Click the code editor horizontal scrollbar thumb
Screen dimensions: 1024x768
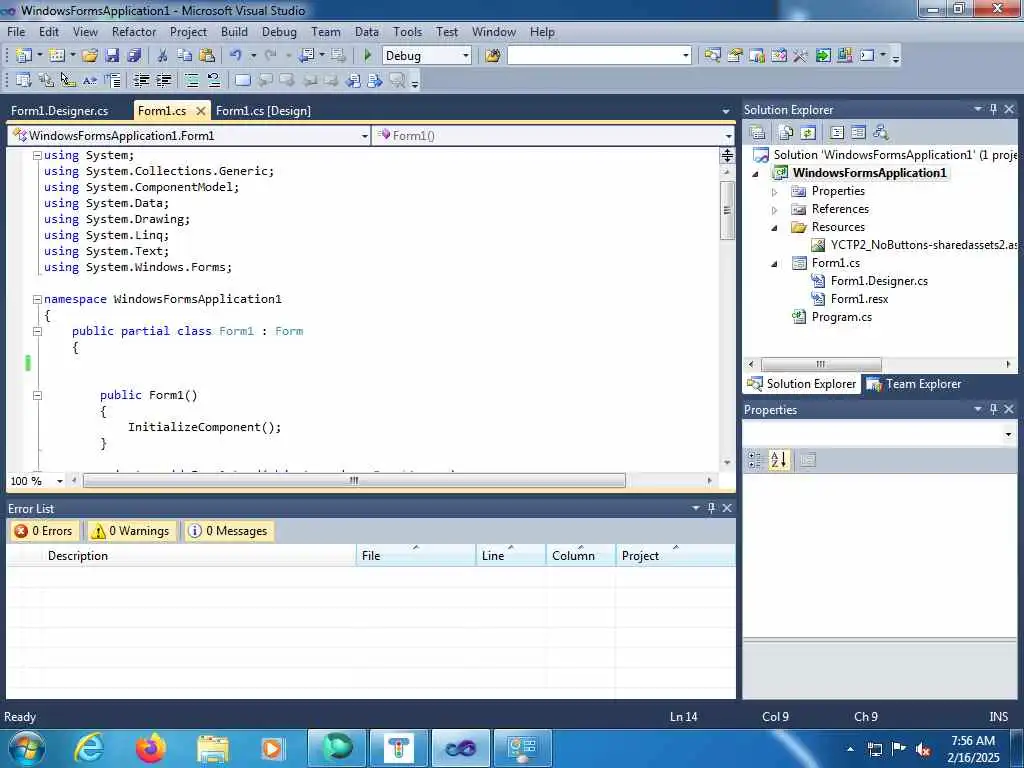[x=354, y=481]
